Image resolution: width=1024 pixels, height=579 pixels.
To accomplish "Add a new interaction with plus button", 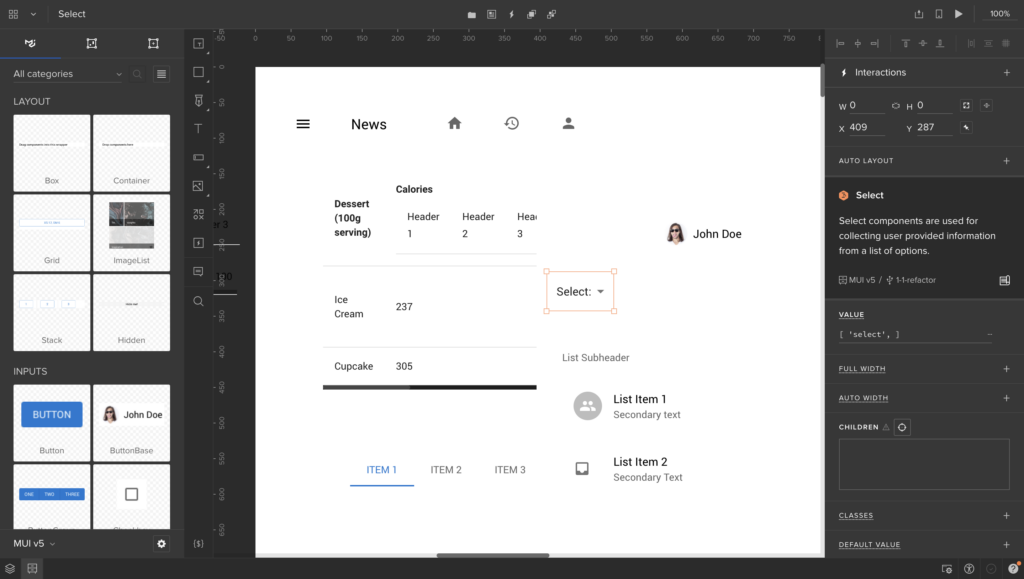I will pos(1006,73).
